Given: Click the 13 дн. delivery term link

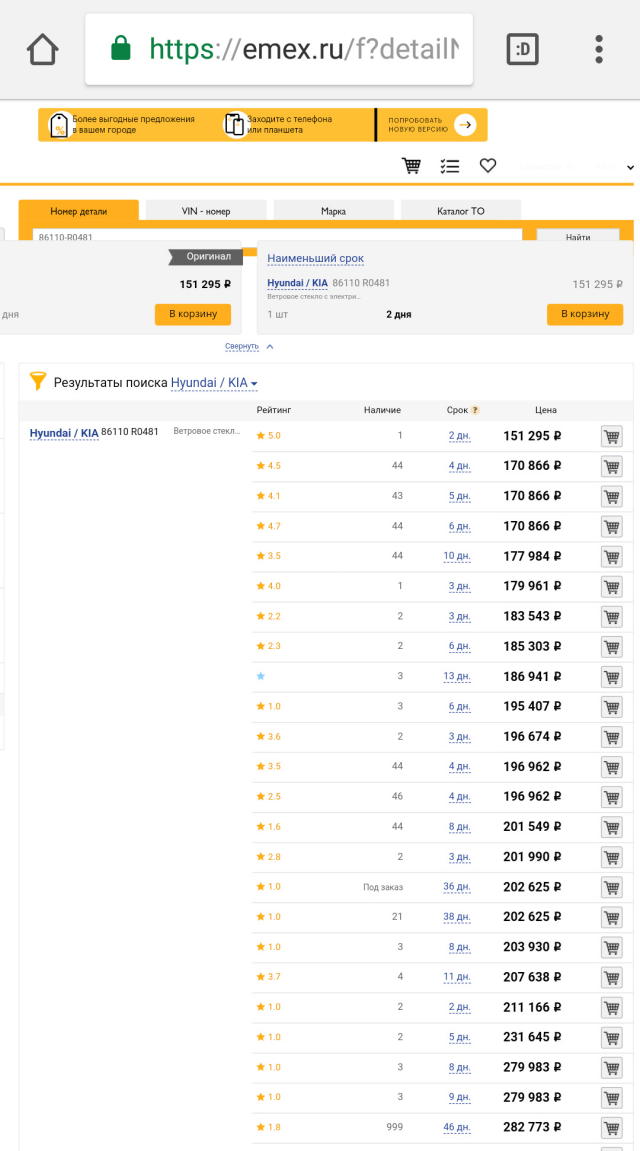Looking at the screenshot, I should [457, 676].
